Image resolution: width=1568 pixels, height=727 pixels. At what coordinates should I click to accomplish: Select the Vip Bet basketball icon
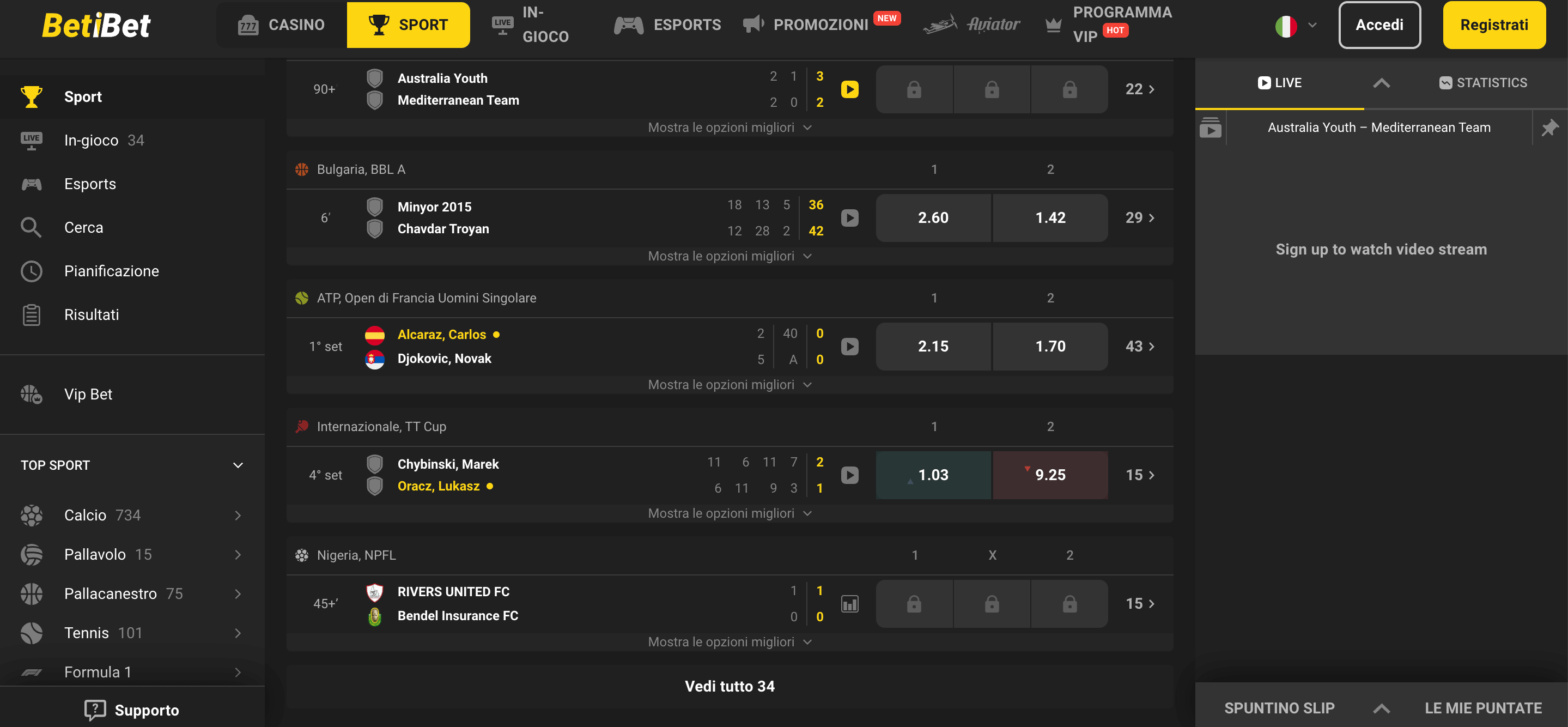point(31,394)
